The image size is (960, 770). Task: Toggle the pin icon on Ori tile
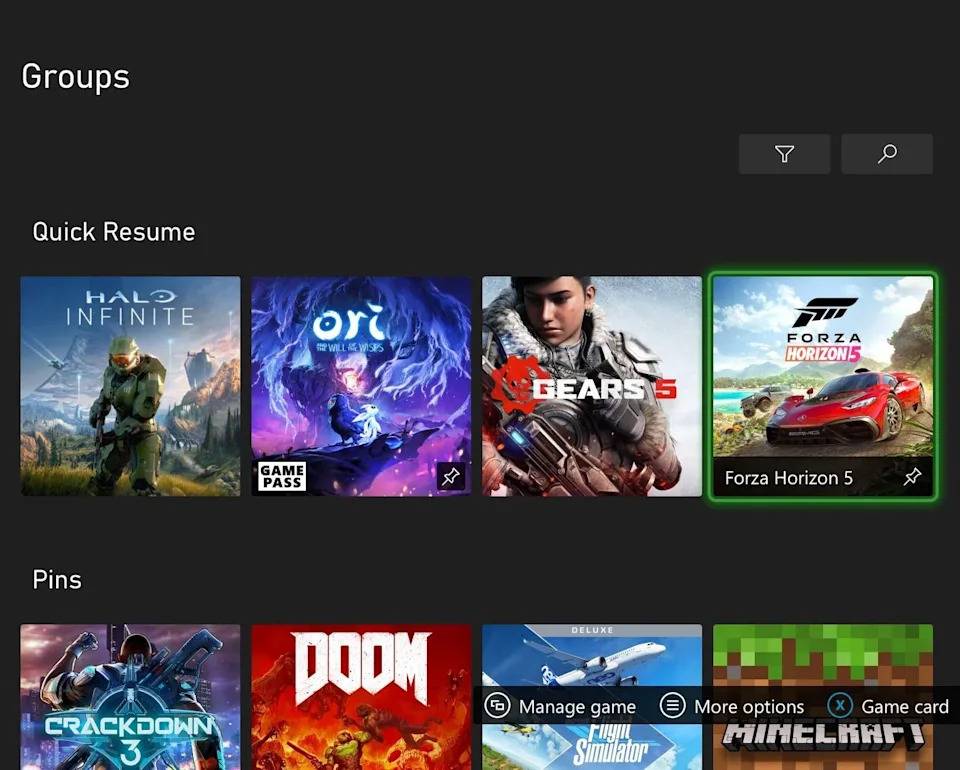[450, 477]
